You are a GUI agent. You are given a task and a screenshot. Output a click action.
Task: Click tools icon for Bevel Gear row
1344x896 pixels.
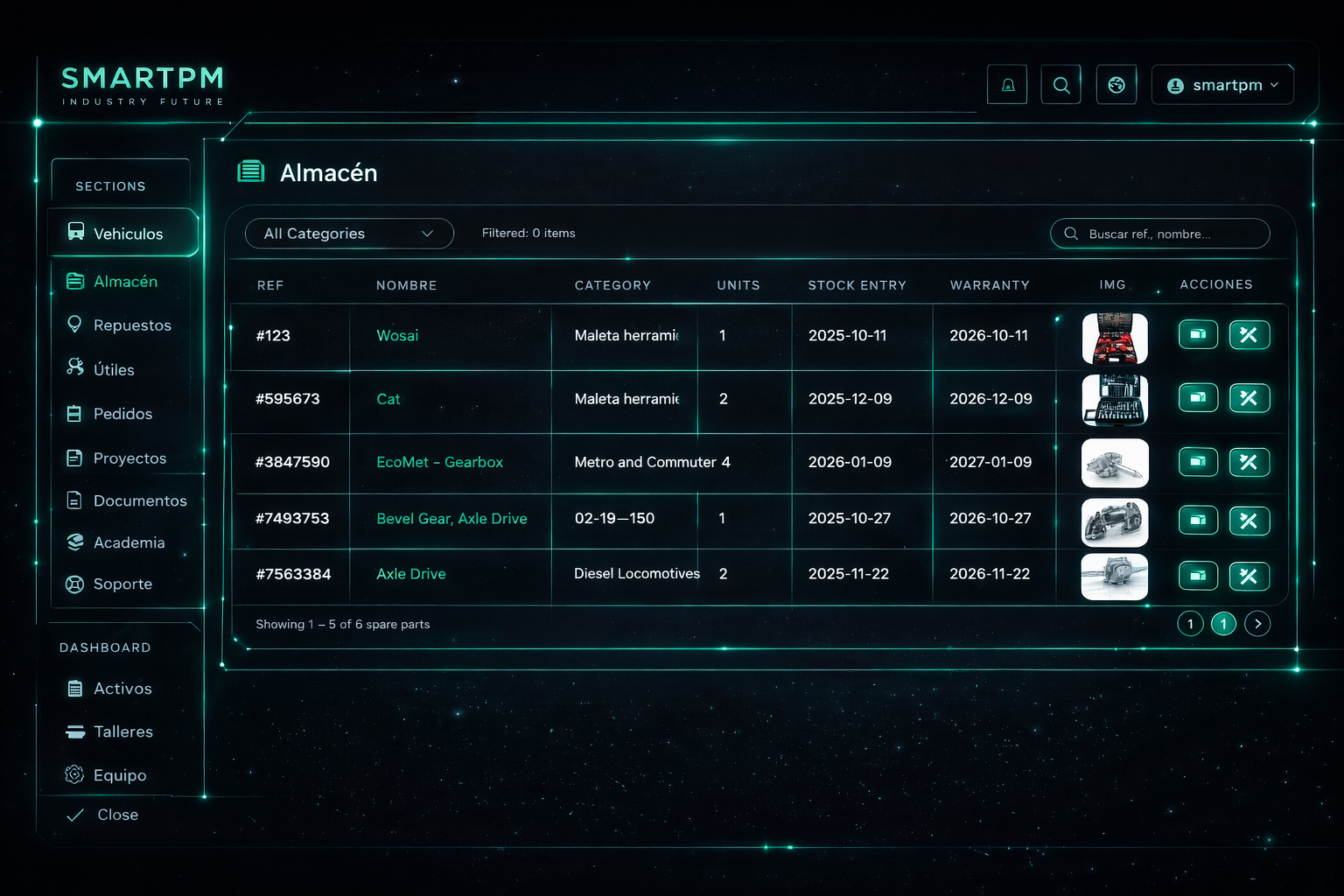(x=1249, y=521)
